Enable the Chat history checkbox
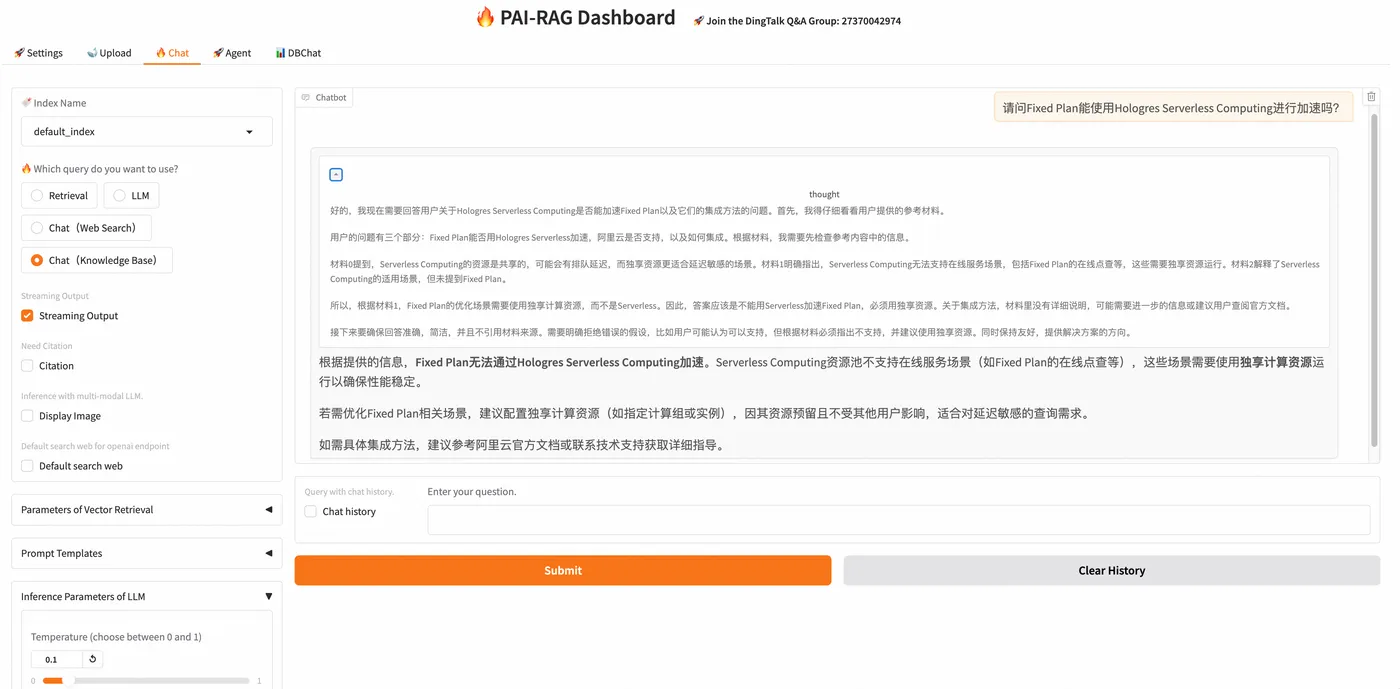The width and height of the screenshot is (1400, 689). coord(311,512)
